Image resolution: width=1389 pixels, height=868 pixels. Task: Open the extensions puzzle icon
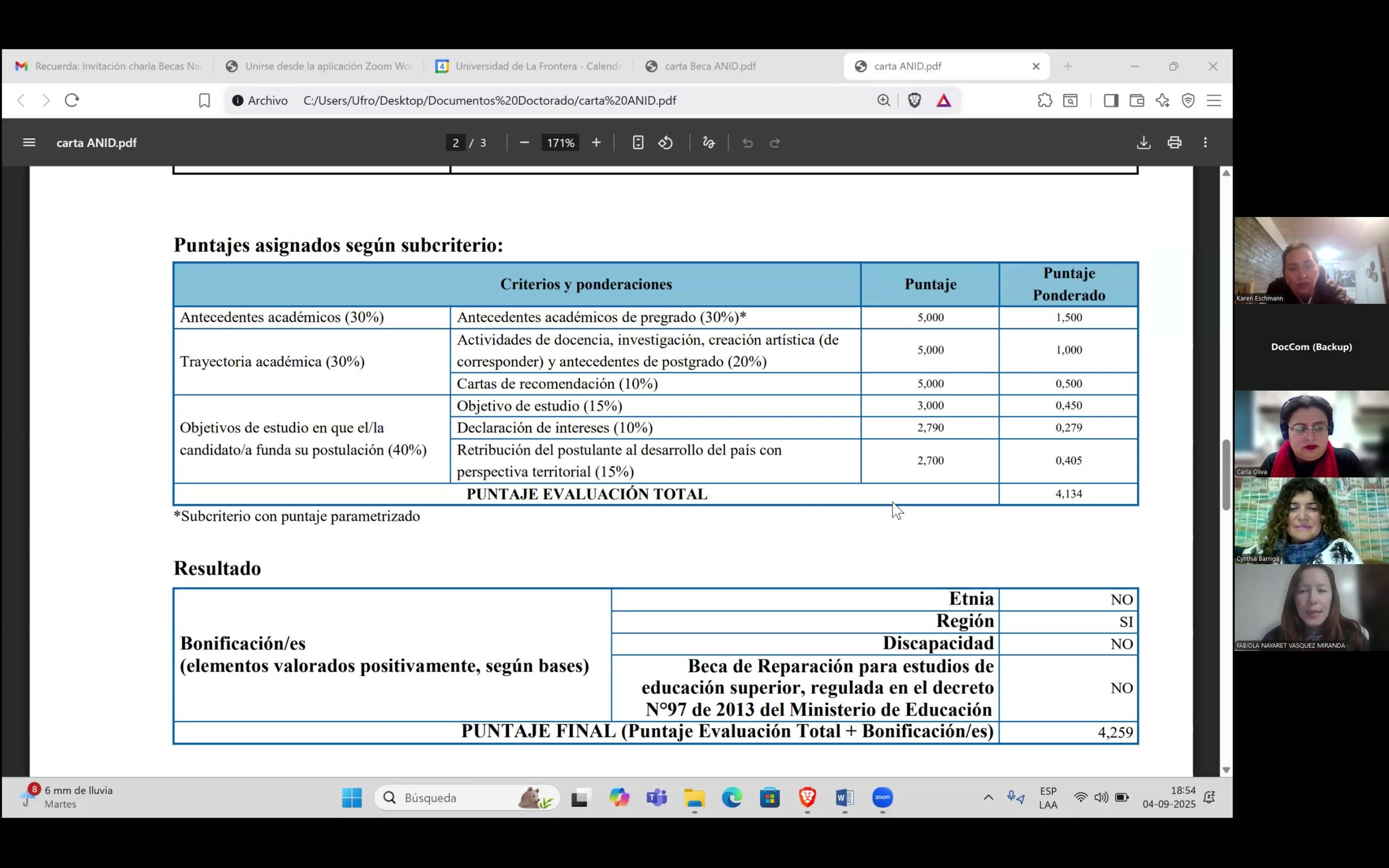point(1045,100)
